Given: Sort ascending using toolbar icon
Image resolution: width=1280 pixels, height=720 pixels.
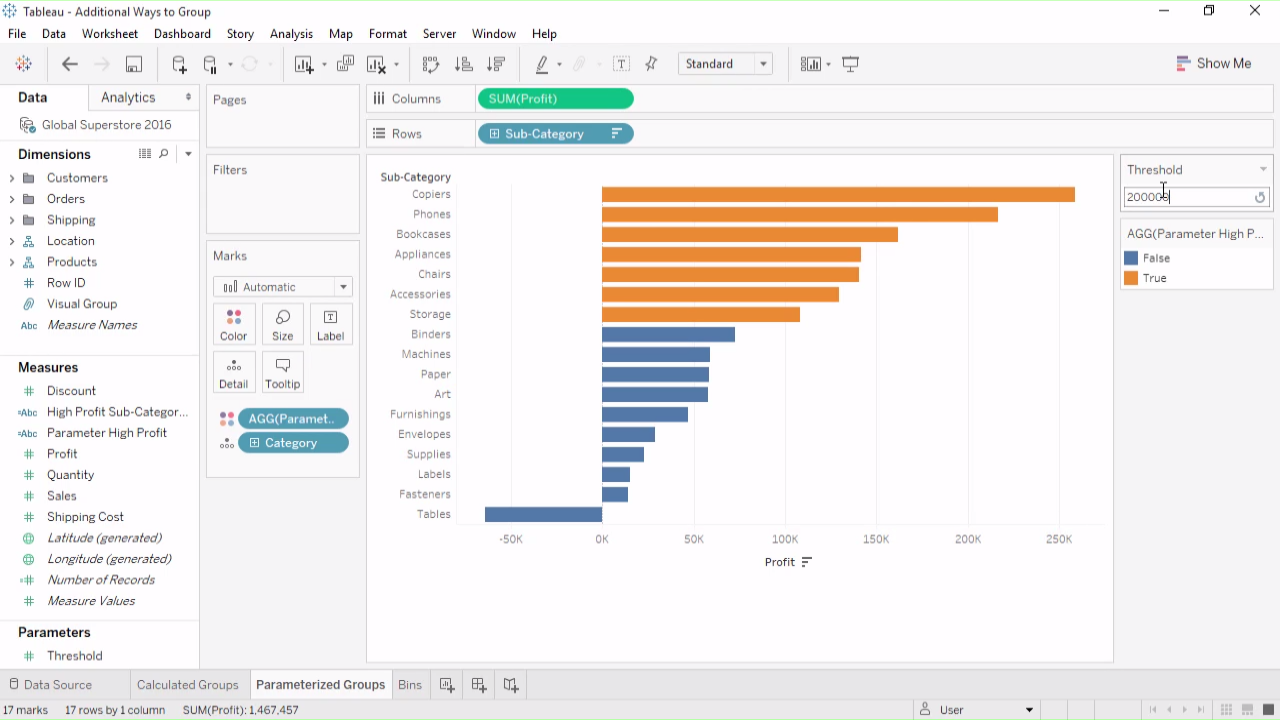Looking at the screenshot, I should [x=463, y=64].
